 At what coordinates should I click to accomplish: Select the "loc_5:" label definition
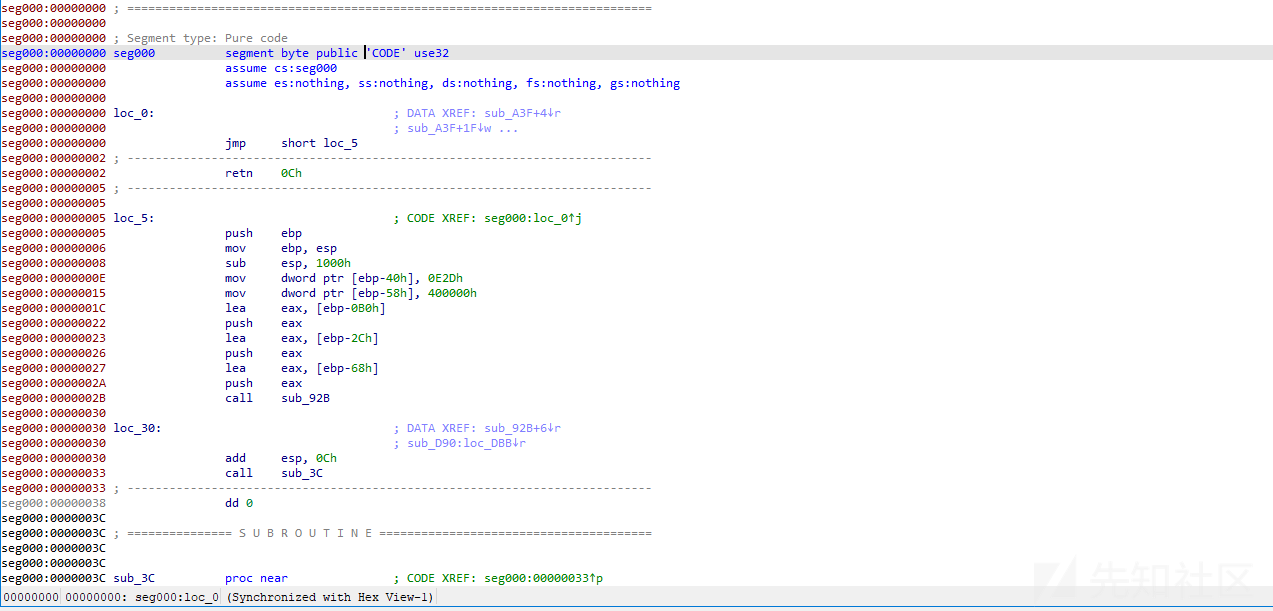pos(134,218)
